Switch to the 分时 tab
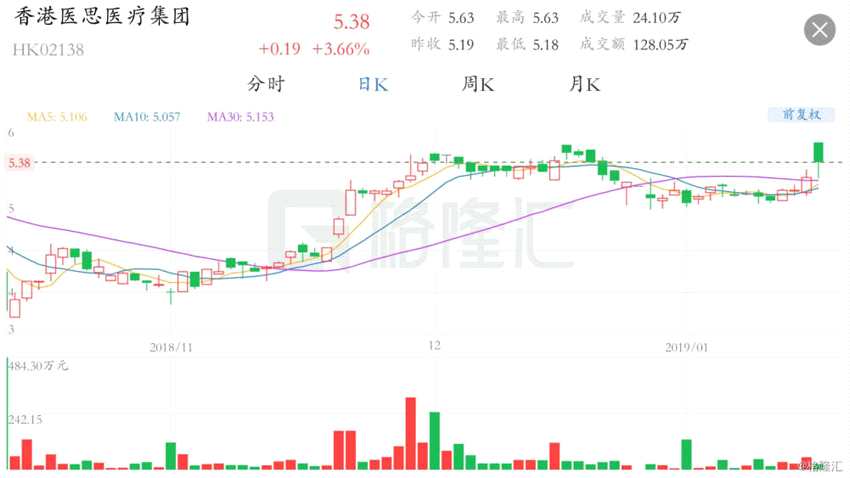850x478 pixels. [x=266, y=84]
